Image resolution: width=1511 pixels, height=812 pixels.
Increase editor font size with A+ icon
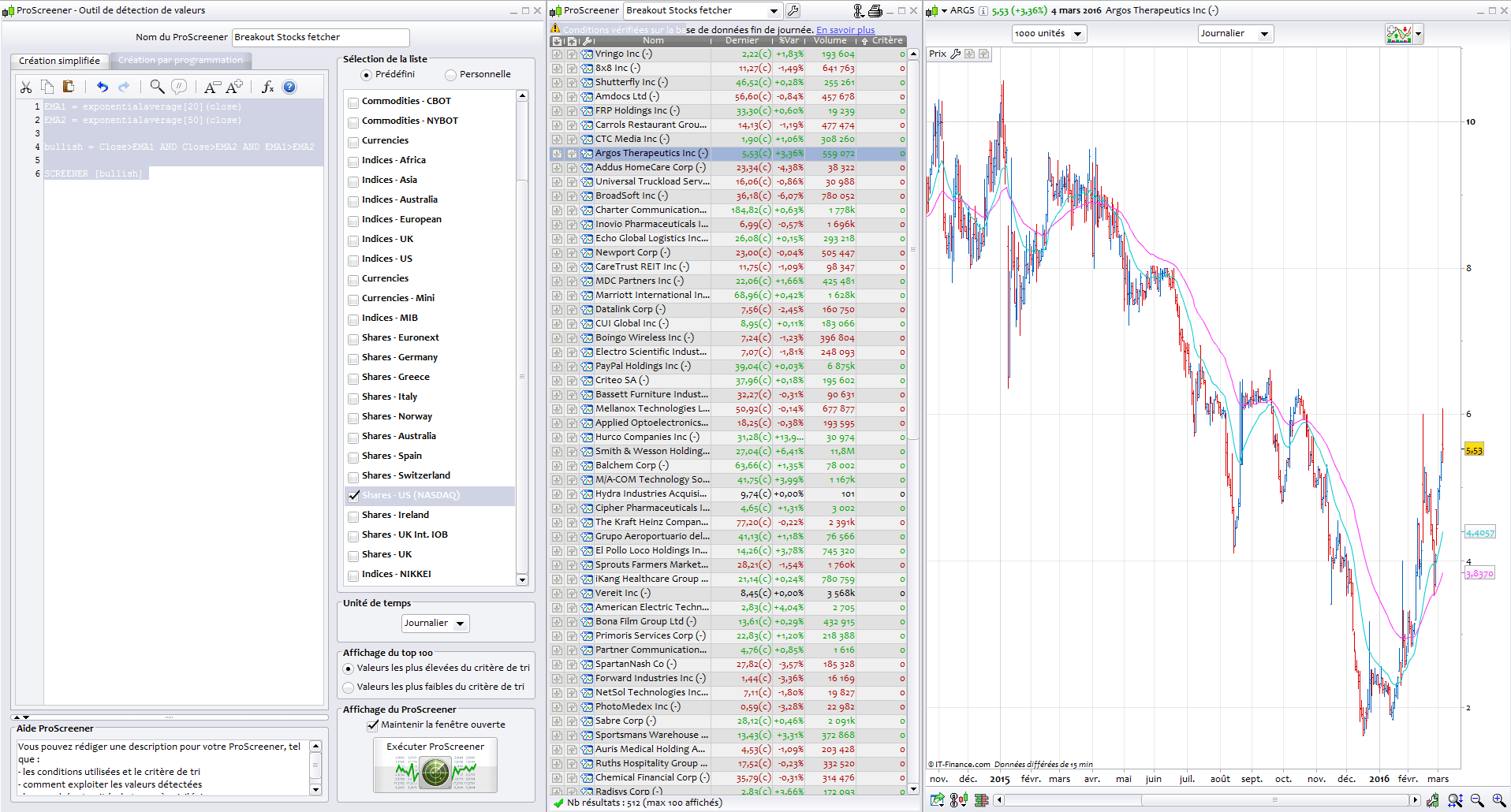click(234, 87)
